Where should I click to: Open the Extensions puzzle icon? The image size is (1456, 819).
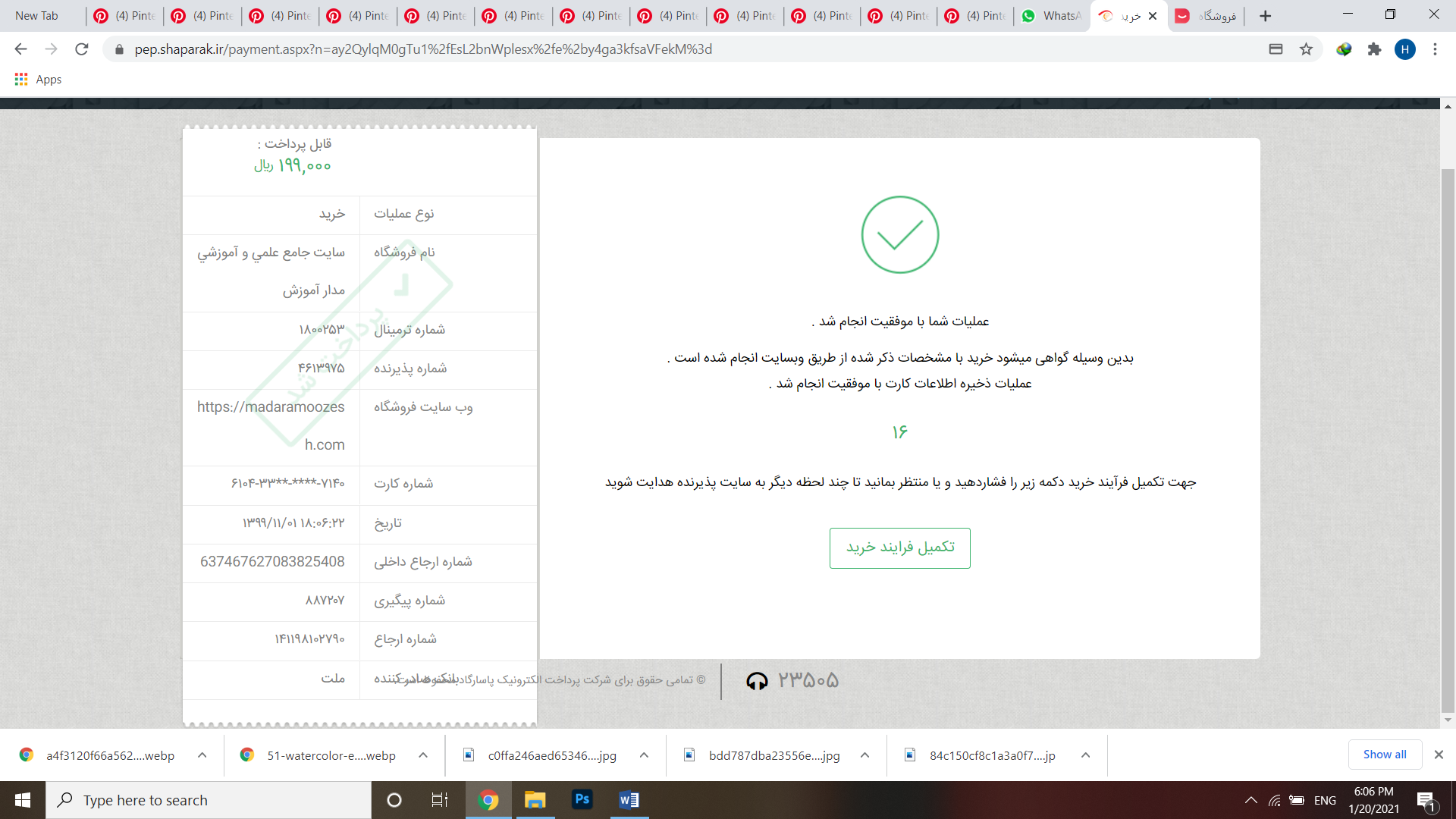(x=1374, y=49)
